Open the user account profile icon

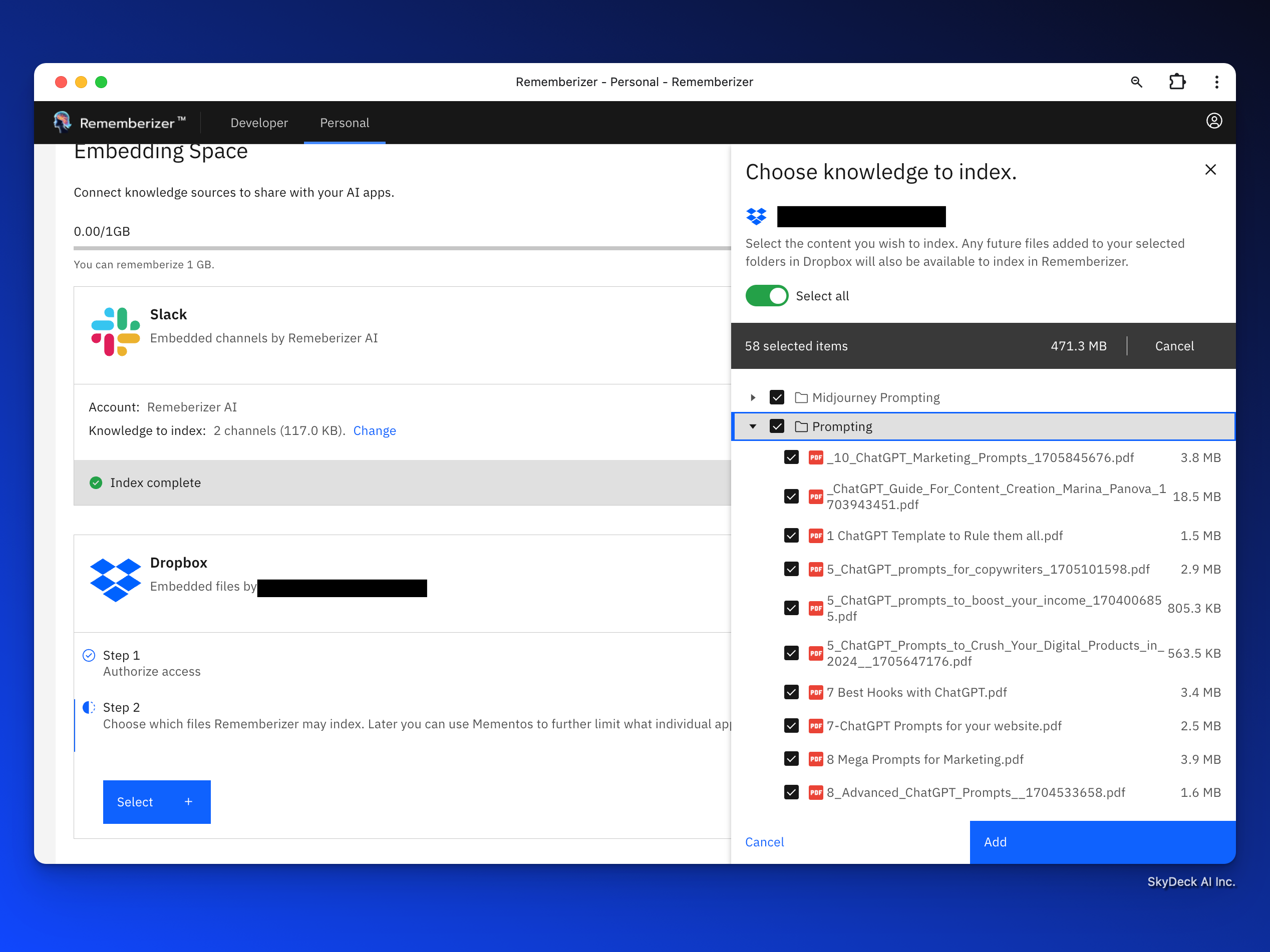[x=1214, y=121]
